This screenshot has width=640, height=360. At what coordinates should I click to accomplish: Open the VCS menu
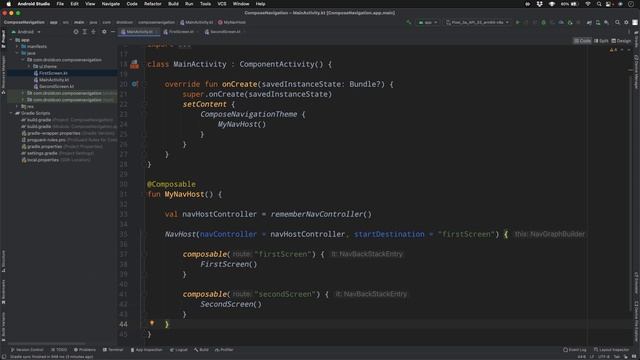222,4
